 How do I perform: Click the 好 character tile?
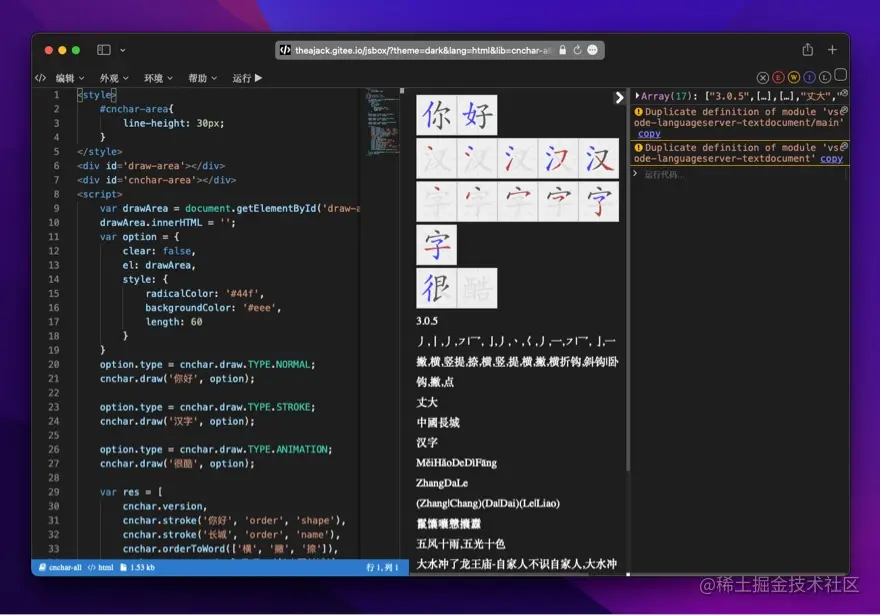(x=477, y=115)
